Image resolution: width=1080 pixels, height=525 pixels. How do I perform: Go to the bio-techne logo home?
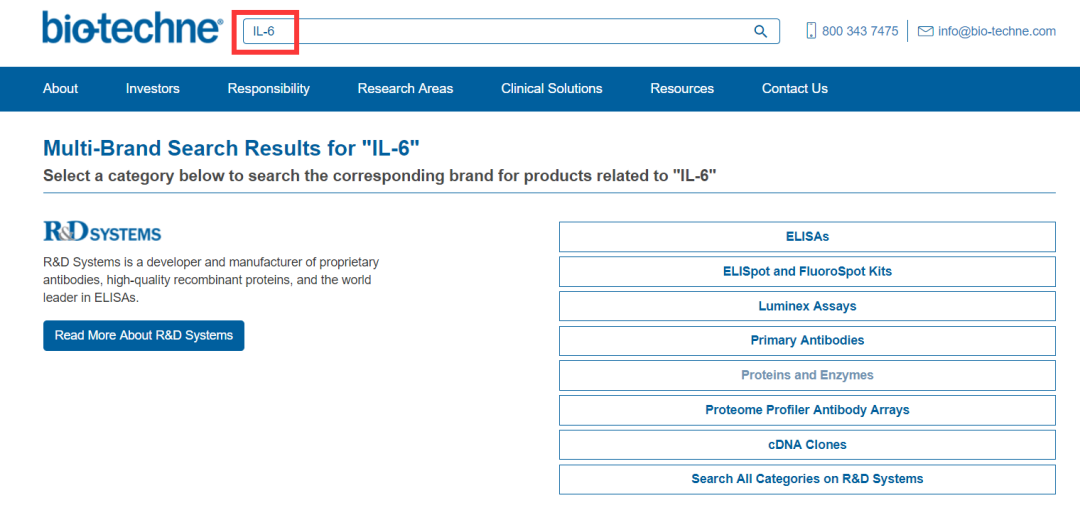[x=132, y=28]
